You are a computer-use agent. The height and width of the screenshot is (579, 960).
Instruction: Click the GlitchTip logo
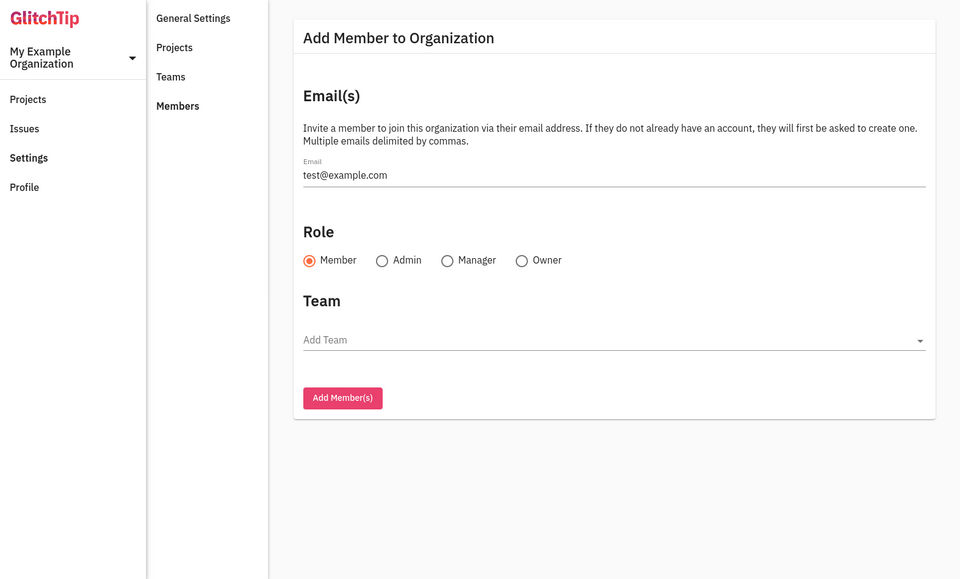click(x=45, y=18)
